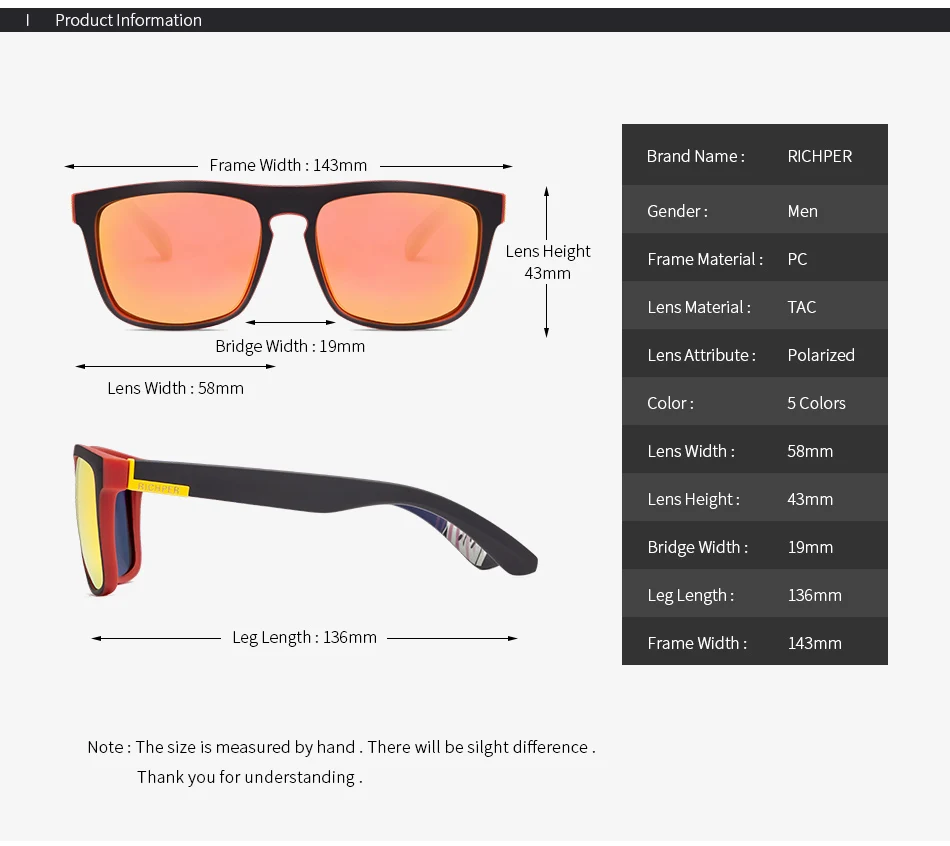950x846 pixels.
Task: Click the '58mm' value in the table
Action: coord(810,451)
